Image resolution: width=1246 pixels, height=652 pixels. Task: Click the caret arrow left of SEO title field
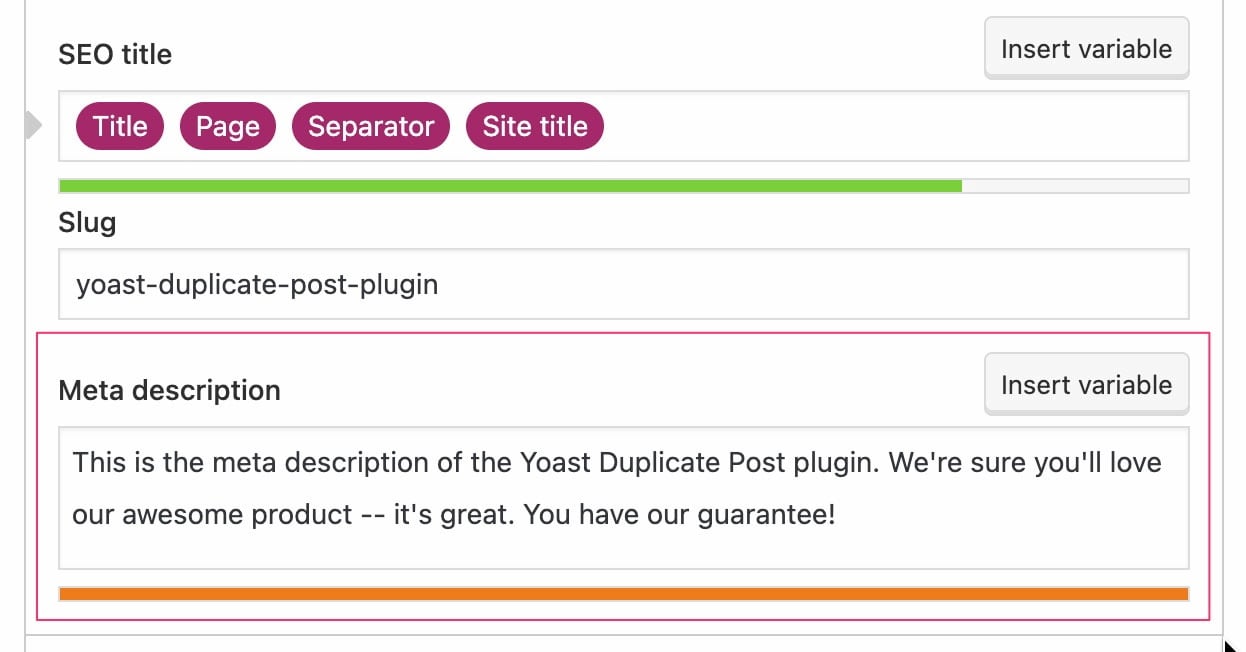(x=34, y=126)
